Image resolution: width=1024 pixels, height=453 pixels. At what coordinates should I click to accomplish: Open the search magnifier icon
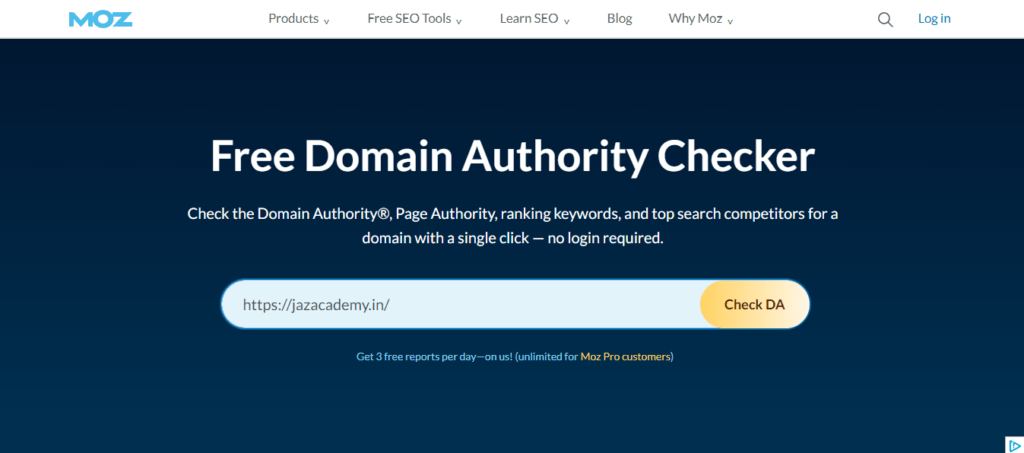click(x=885, y=19)
